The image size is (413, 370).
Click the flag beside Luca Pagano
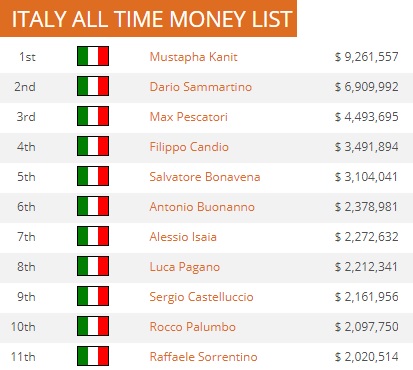93,266
